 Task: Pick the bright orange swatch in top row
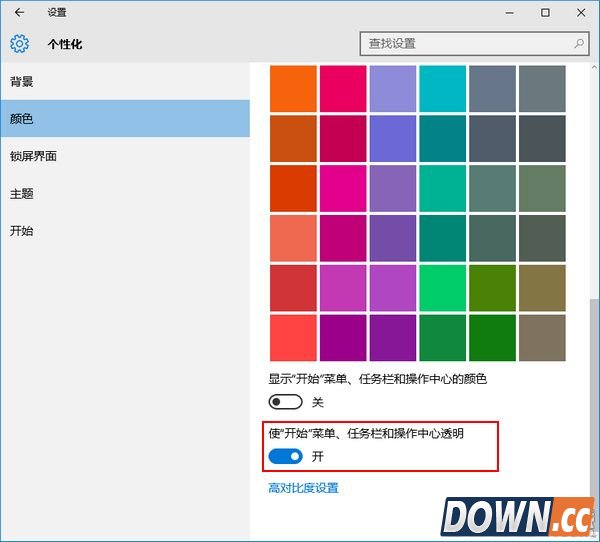tap(293, 89)
